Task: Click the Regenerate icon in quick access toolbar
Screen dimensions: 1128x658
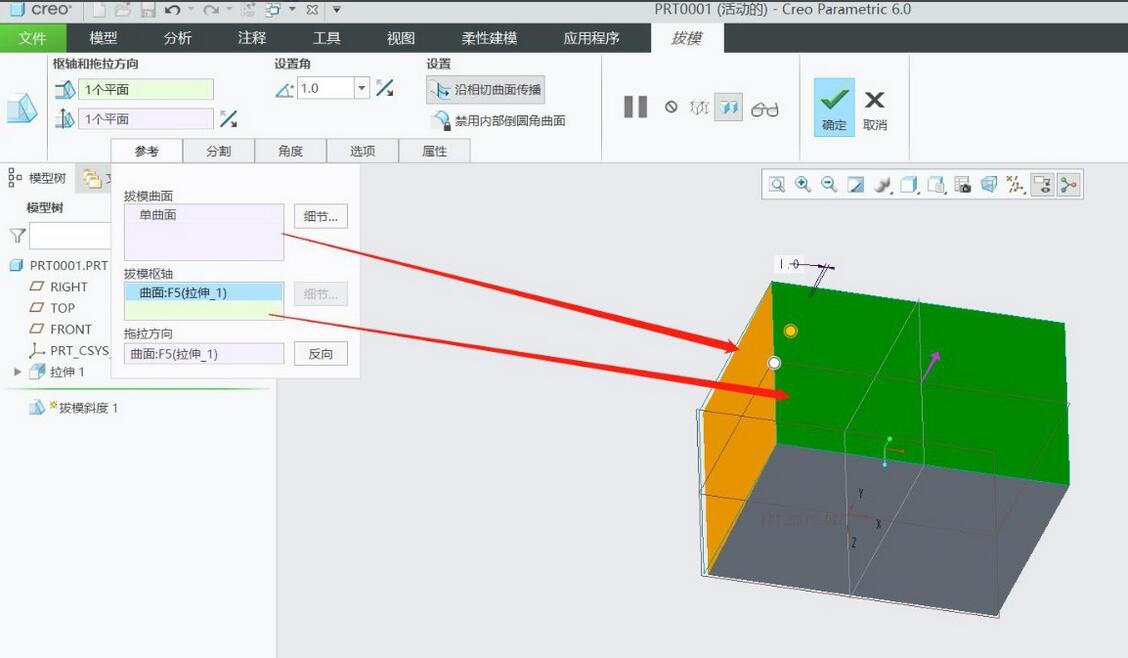Action: tap(247, 9)
